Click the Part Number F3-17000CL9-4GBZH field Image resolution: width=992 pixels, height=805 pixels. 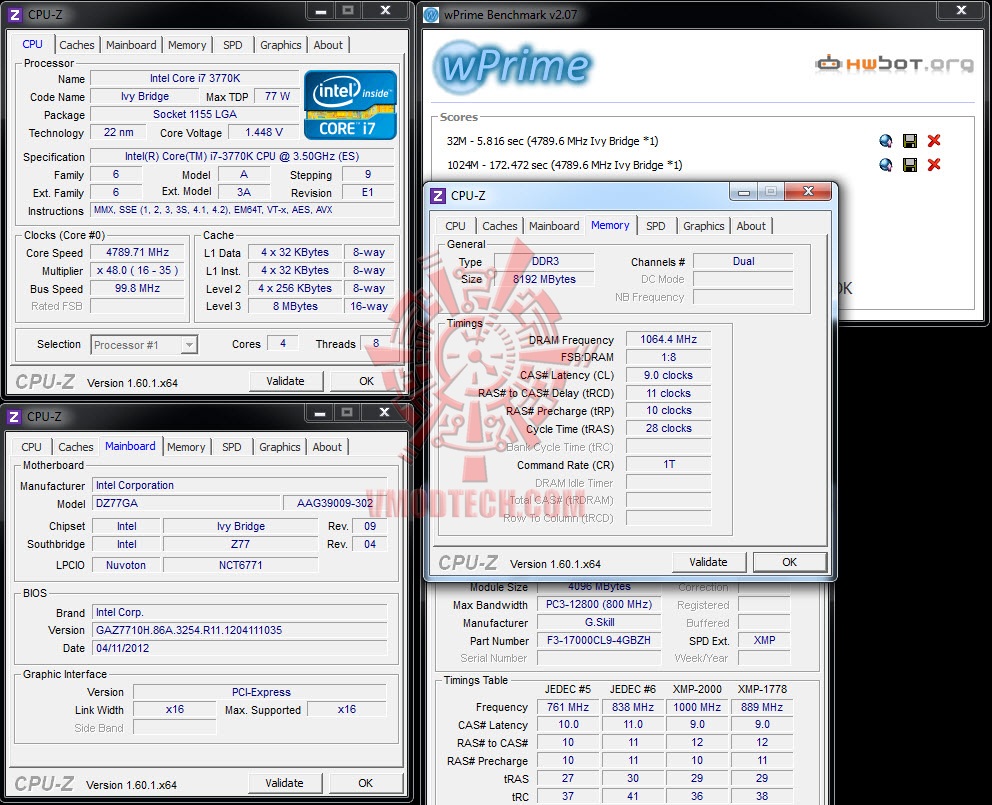598,640
